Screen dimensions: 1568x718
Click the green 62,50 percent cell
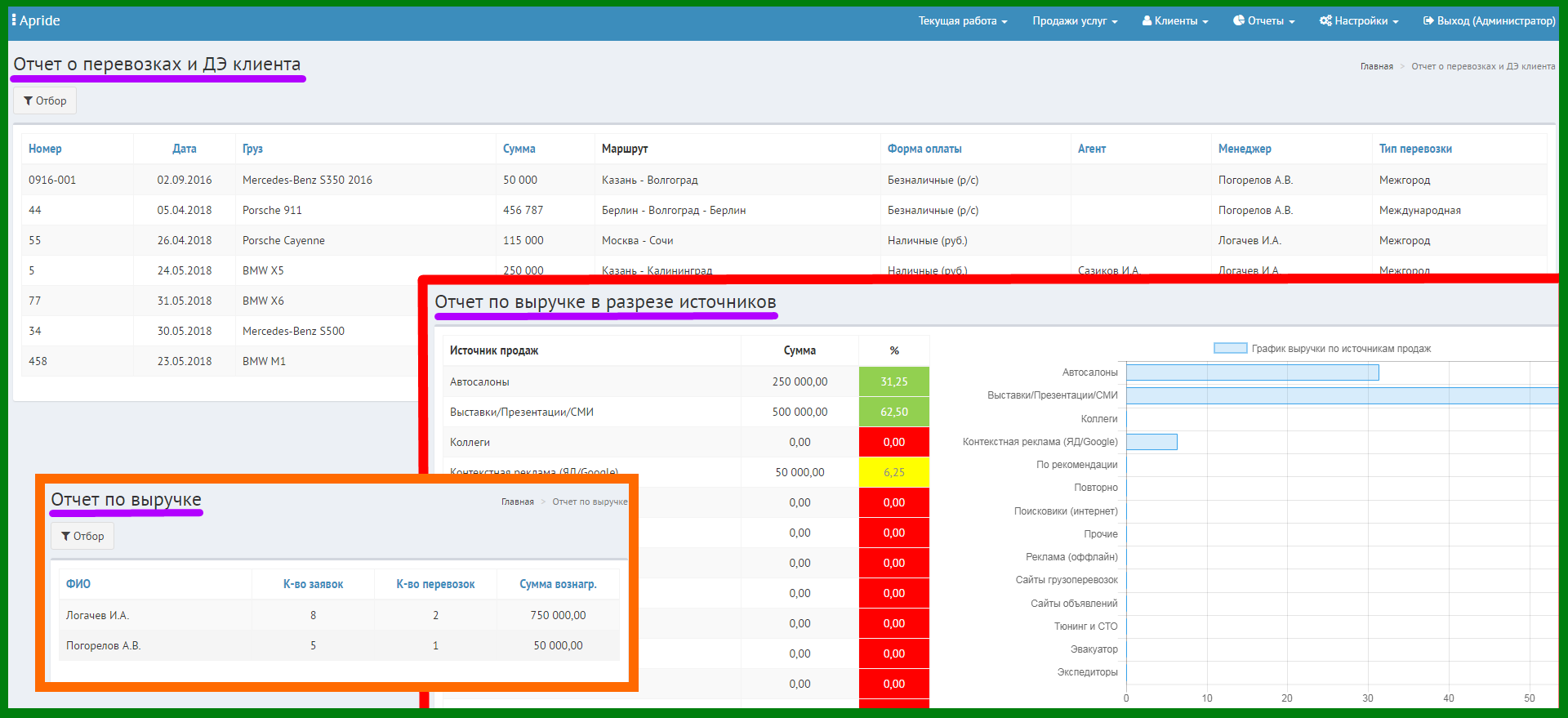click(894, 412)
